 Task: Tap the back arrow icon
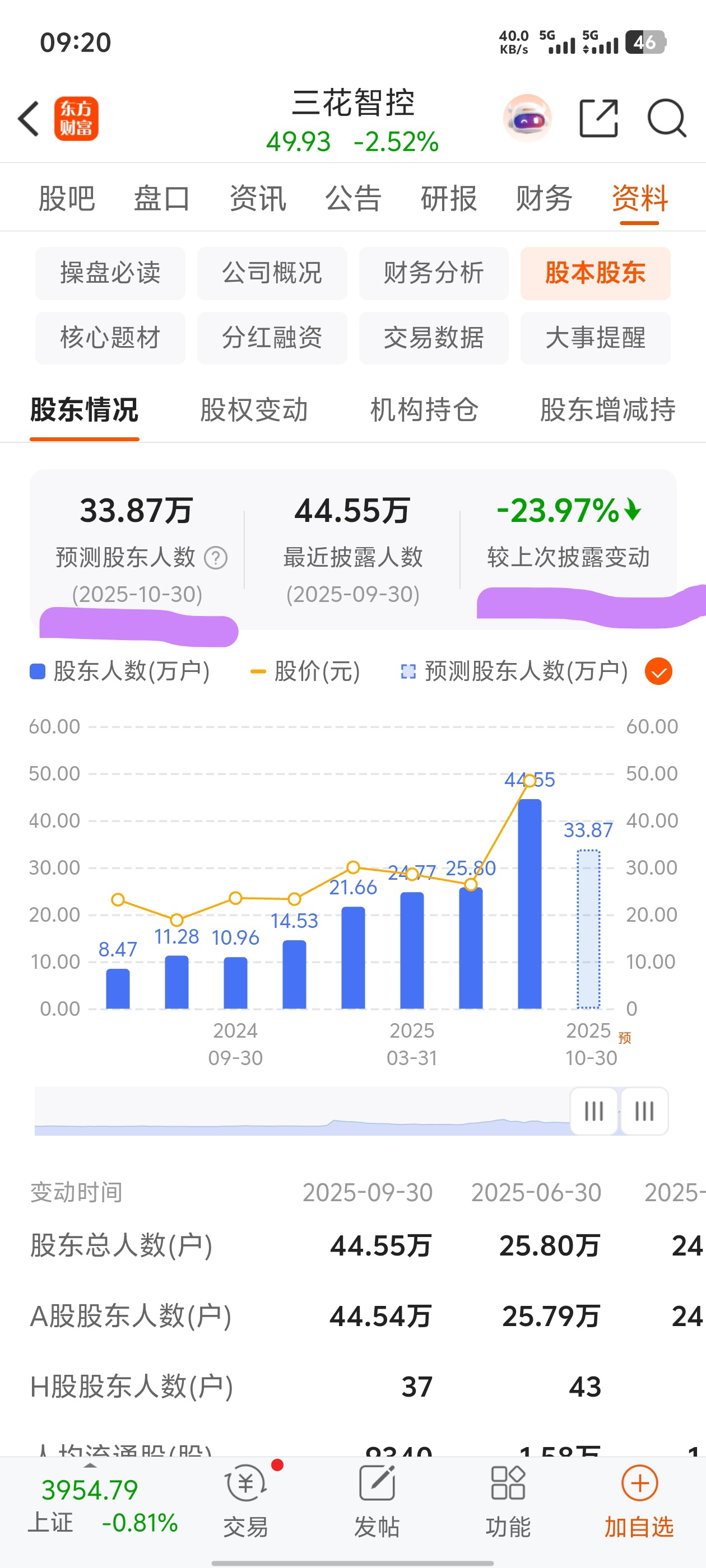point(29,118)
